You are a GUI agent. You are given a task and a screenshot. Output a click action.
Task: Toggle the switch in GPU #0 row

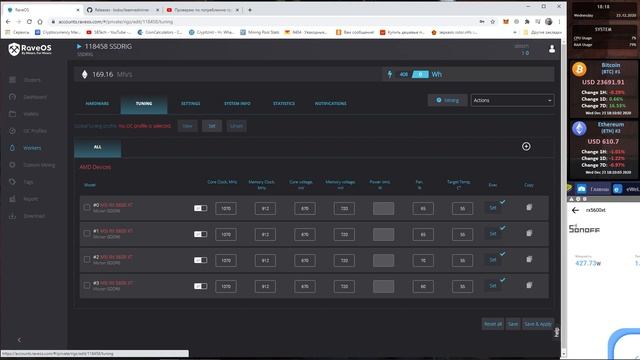200,208
